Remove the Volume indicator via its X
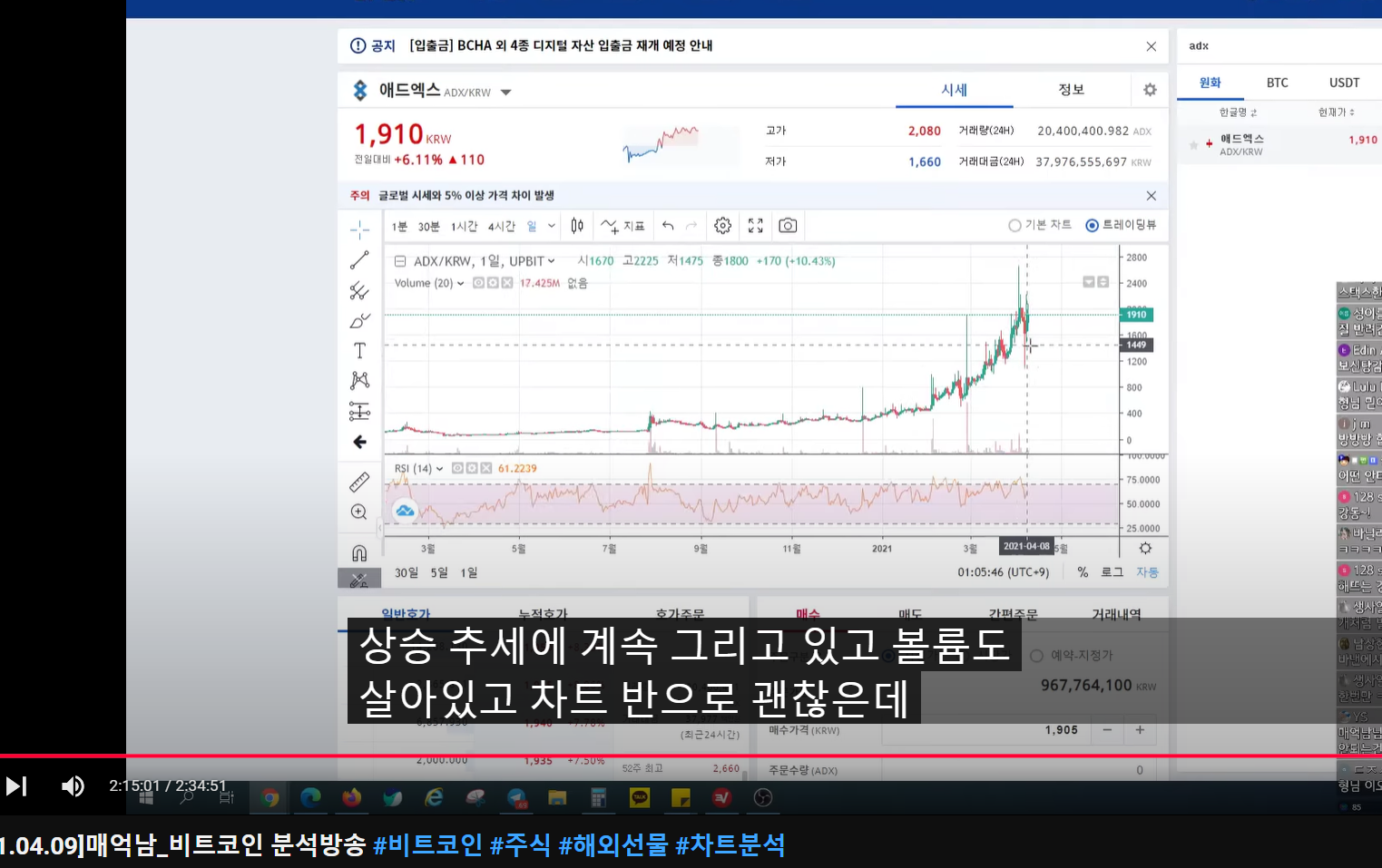 point(507,283)
